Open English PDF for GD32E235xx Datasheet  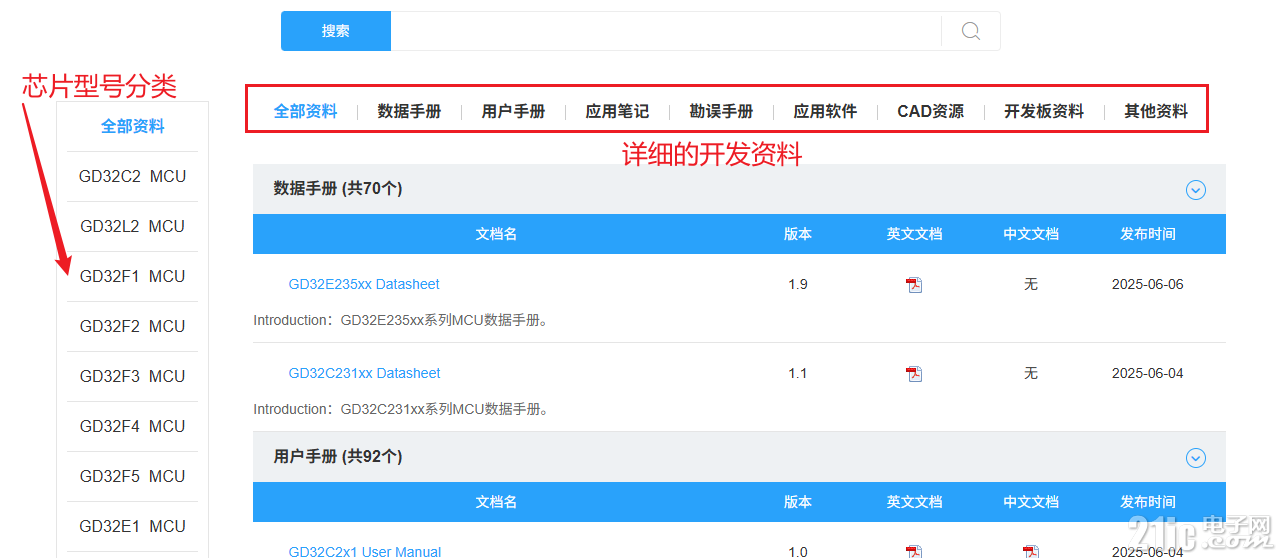(x=914, y=285)
